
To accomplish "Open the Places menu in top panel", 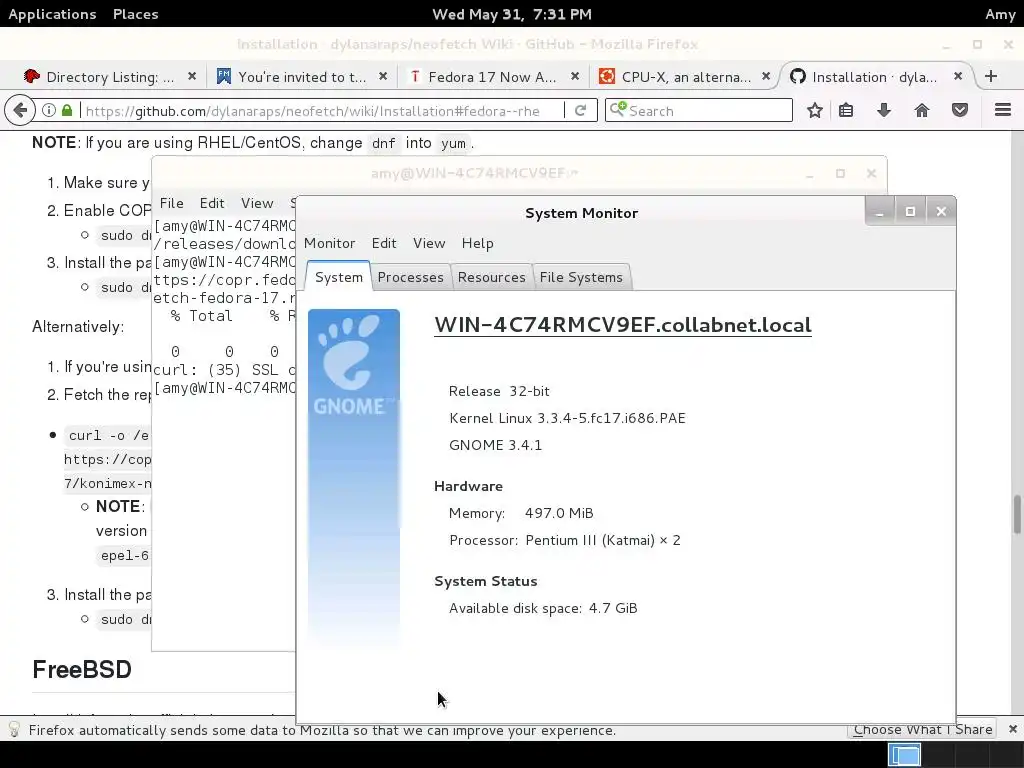I will (x=136, y=14).
